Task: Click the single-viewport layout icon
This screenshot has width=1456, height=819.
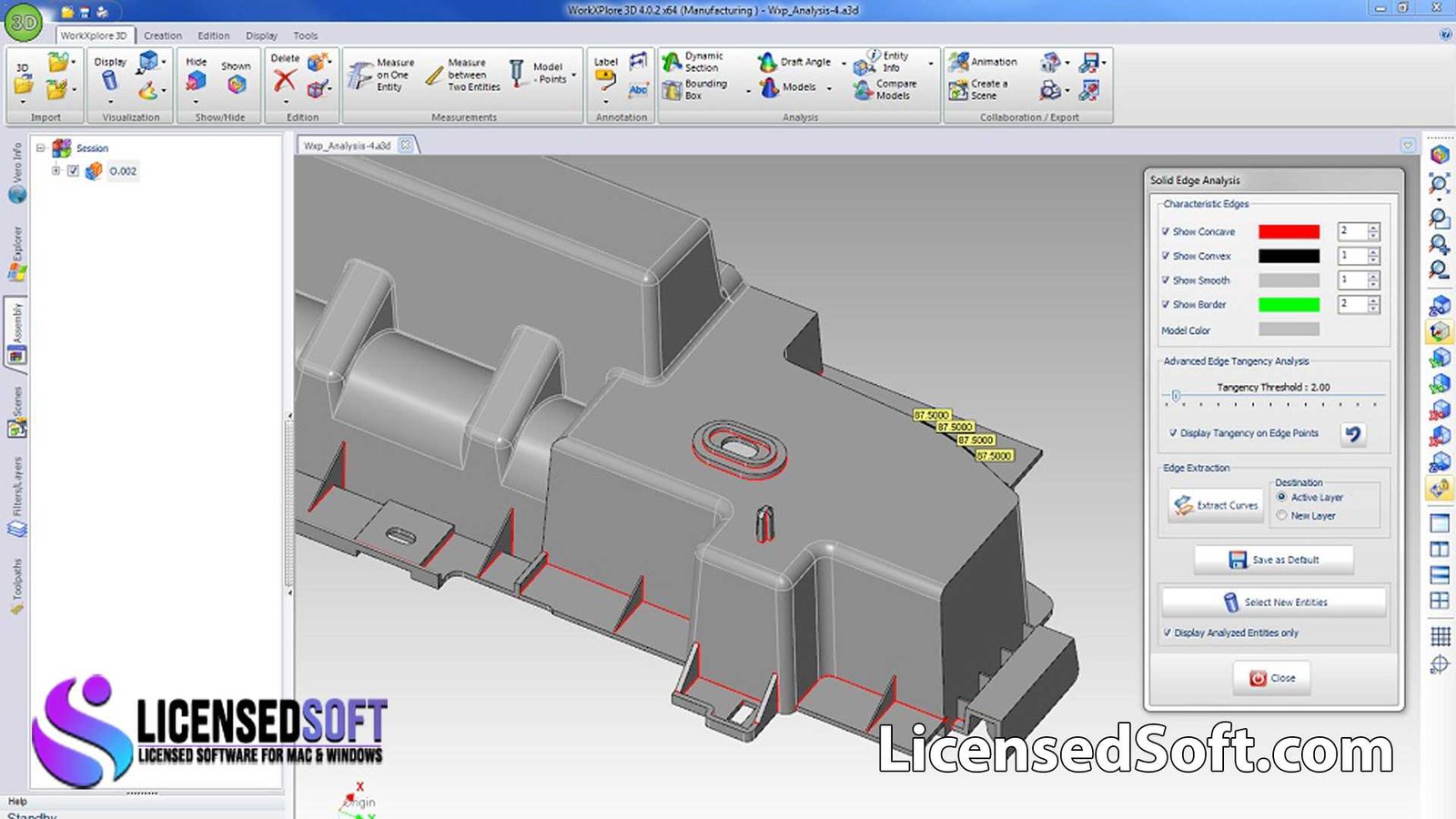Action: pyautogui.click(x=1440, y=523)
